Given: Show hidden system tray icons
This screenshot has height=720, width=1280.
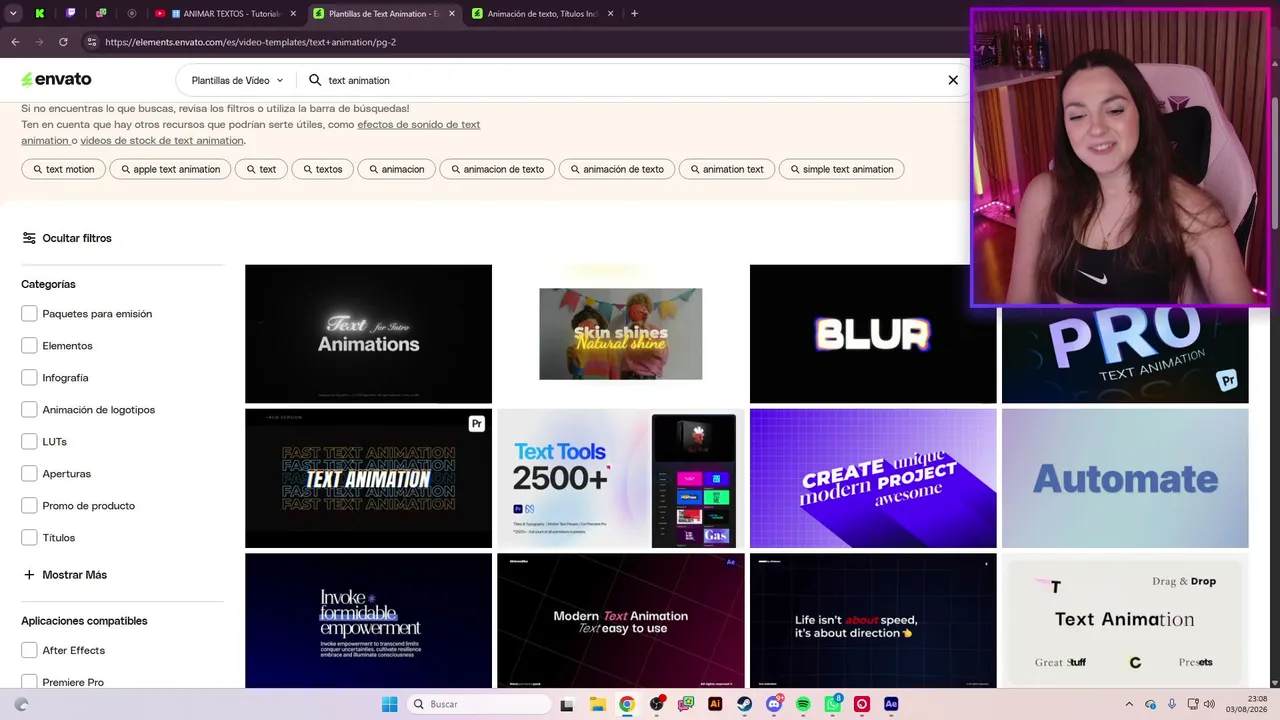Looking at the screenshot, I should (x=1129, y=704).
